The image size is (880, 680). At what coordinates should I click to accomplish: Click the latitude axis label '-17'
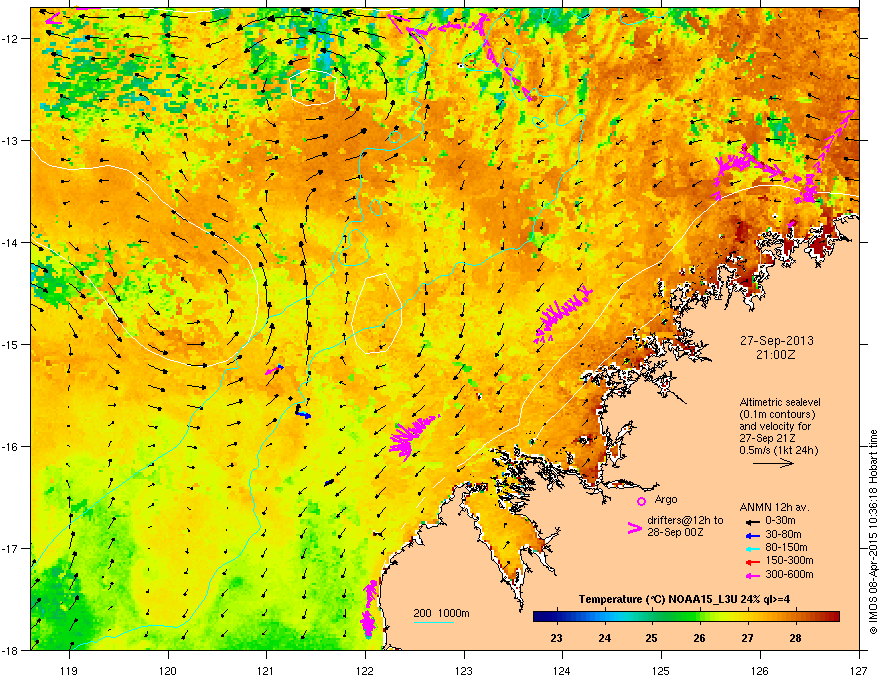(11, 548)
